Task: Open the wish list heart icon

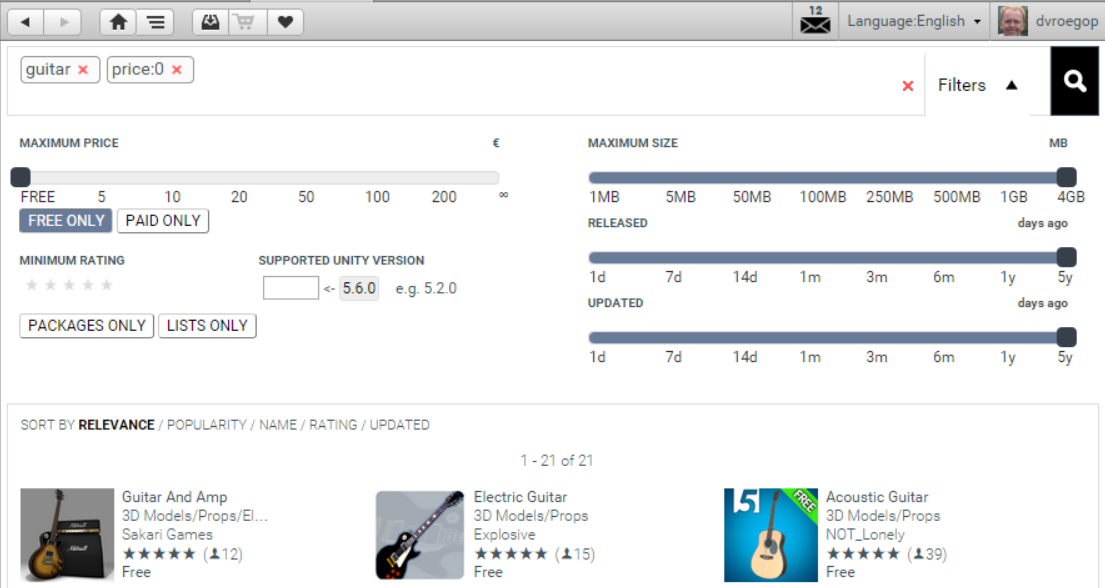Action: (285, 22)
